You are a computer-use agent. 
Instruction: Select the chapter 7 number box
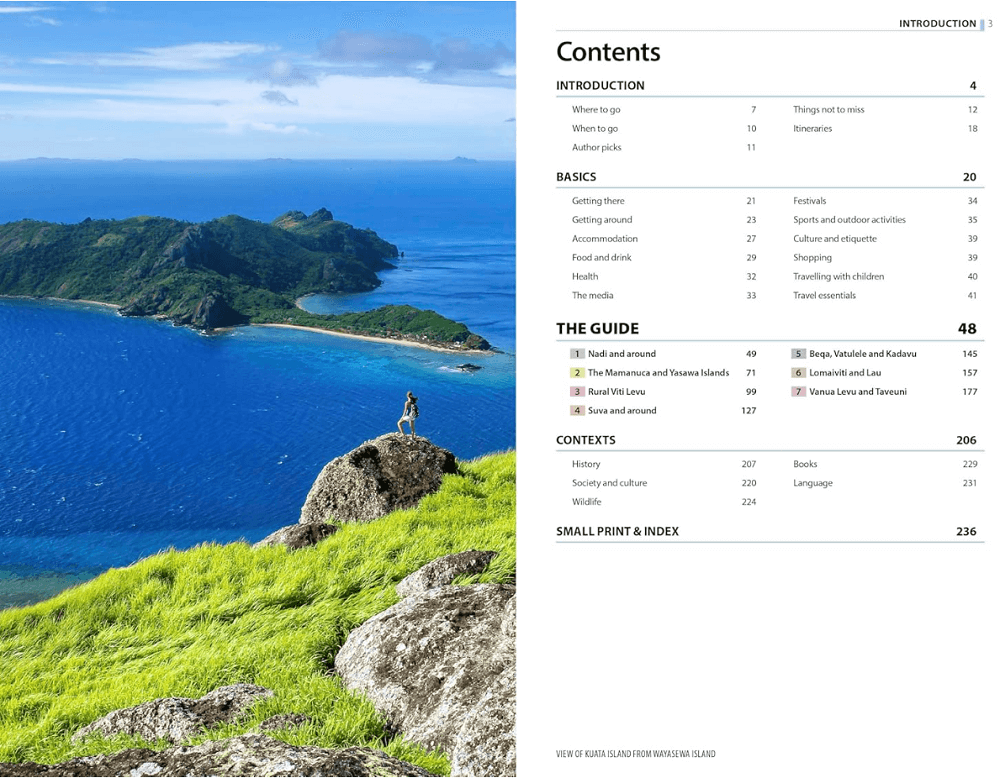(798, 392)
